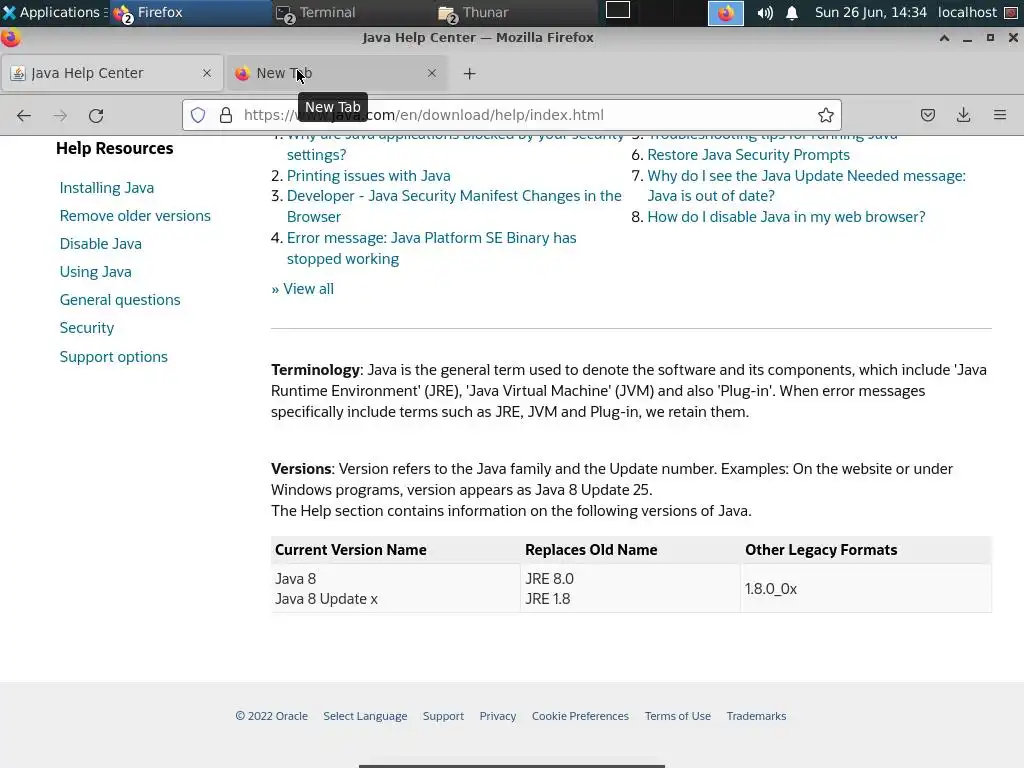Close the New Tab tab
The width and height of the screenshot is (1024, 768).
click(432, 73)
